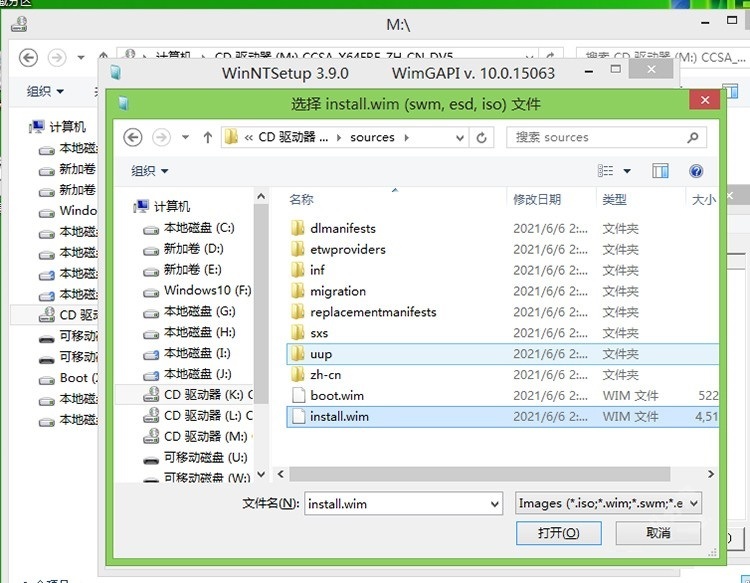
Task: Select CD 驱动器 (L:) in dialog tree
Action: (x=199, y=415)
